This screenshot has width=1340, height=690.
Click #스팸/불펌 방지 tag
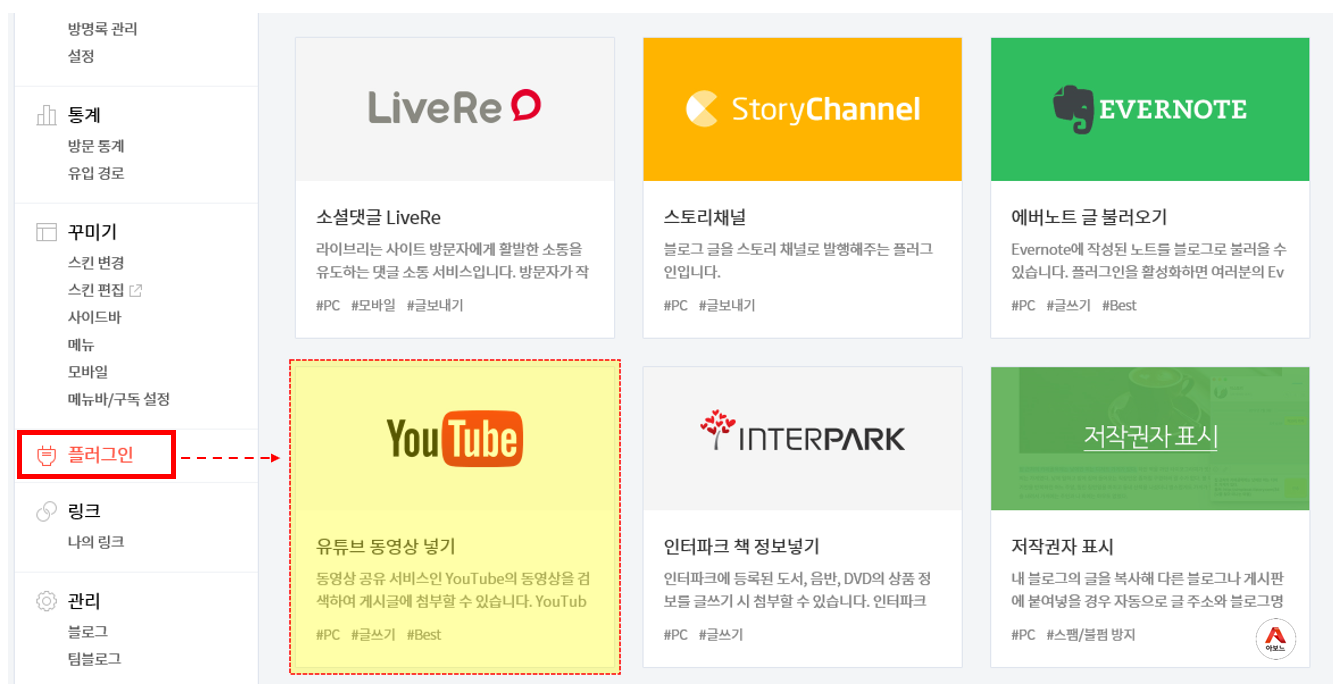tap(1091, 635)
